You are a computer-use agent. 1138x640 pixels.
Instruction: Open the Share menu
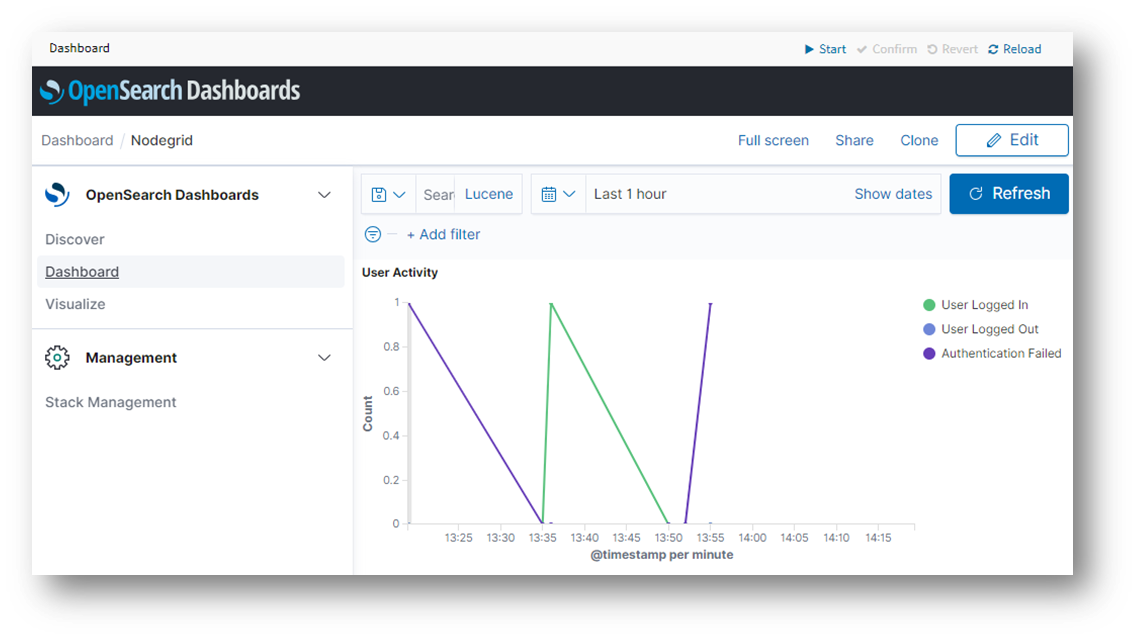pos(854,140)
